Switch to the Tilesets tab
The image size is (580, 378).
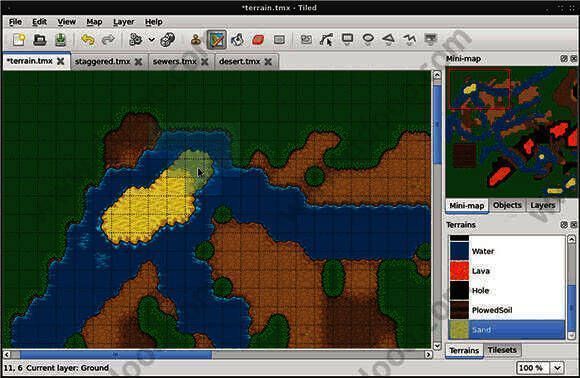(x=502, y=350)
